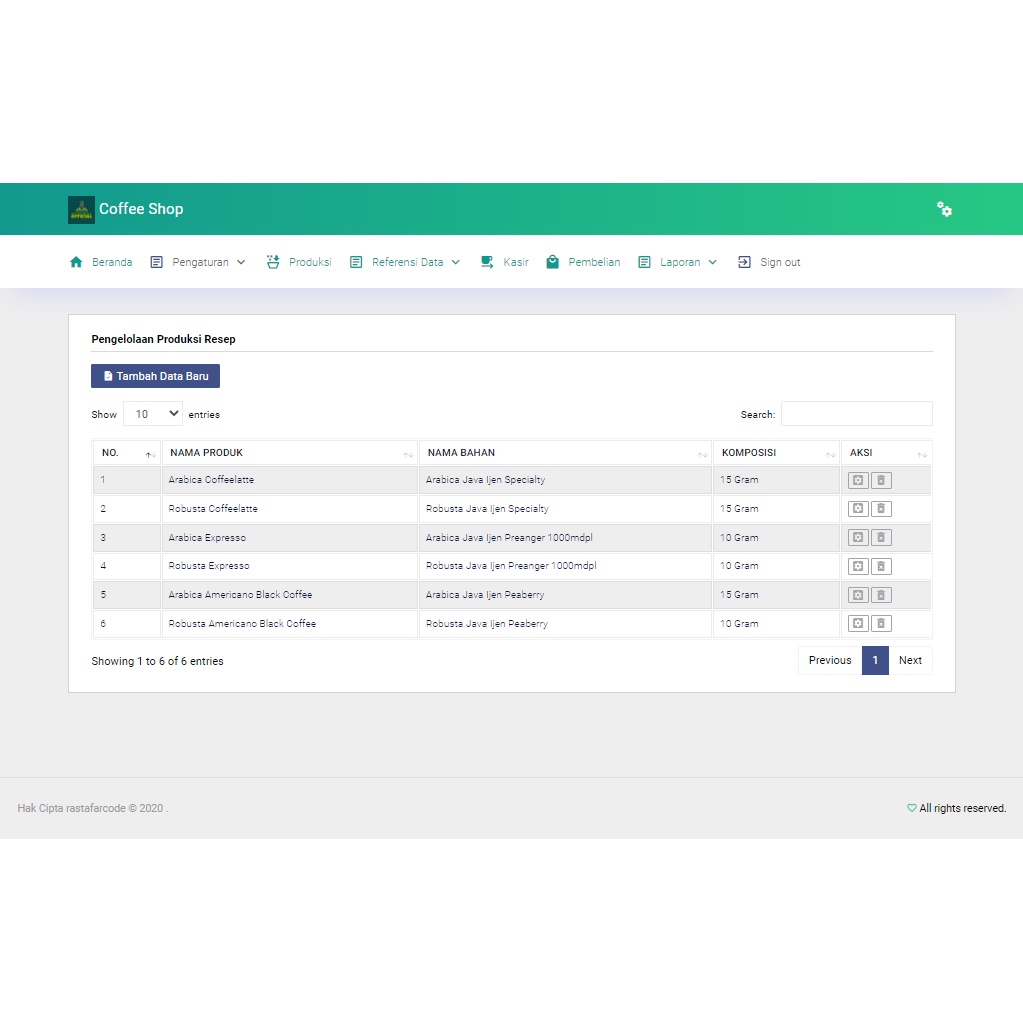This screenshot has width=1023, height=1023.
Task: Click the Laporan list icon
Action: [645, 262]
